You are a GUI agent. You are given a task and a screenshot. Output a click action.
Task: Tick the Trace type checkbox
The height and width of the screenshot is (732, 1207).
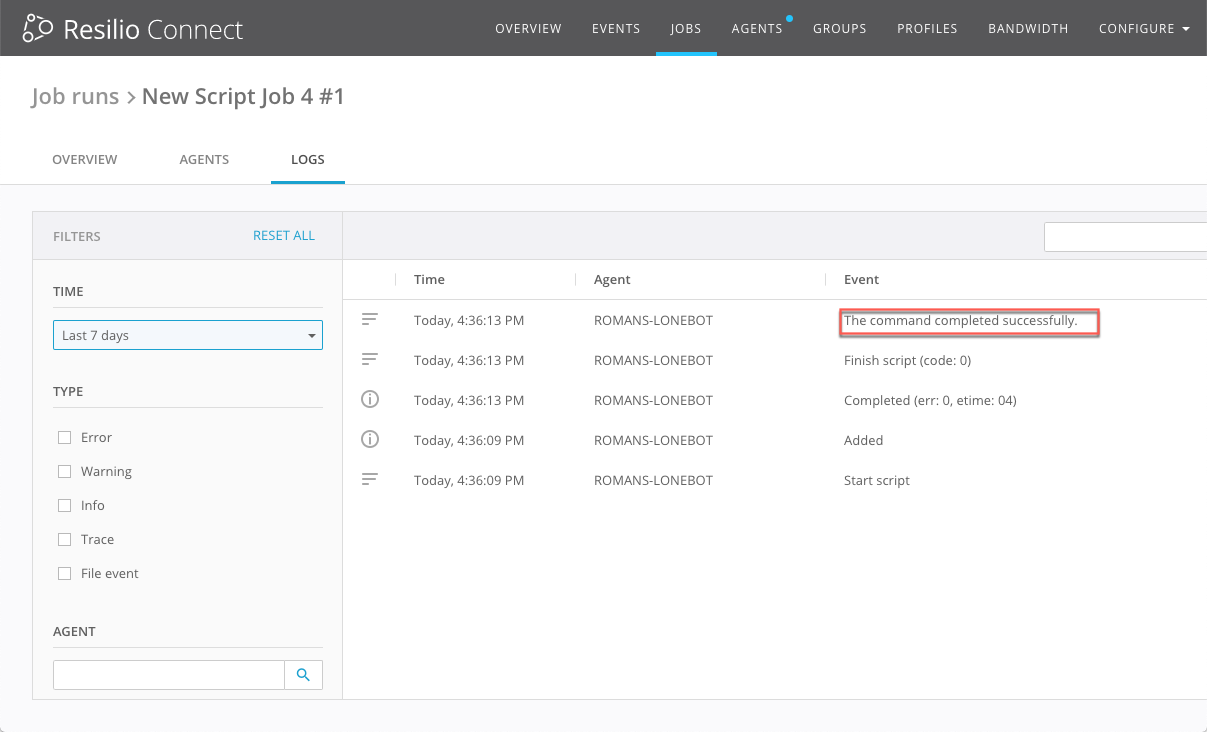point(65,539)
